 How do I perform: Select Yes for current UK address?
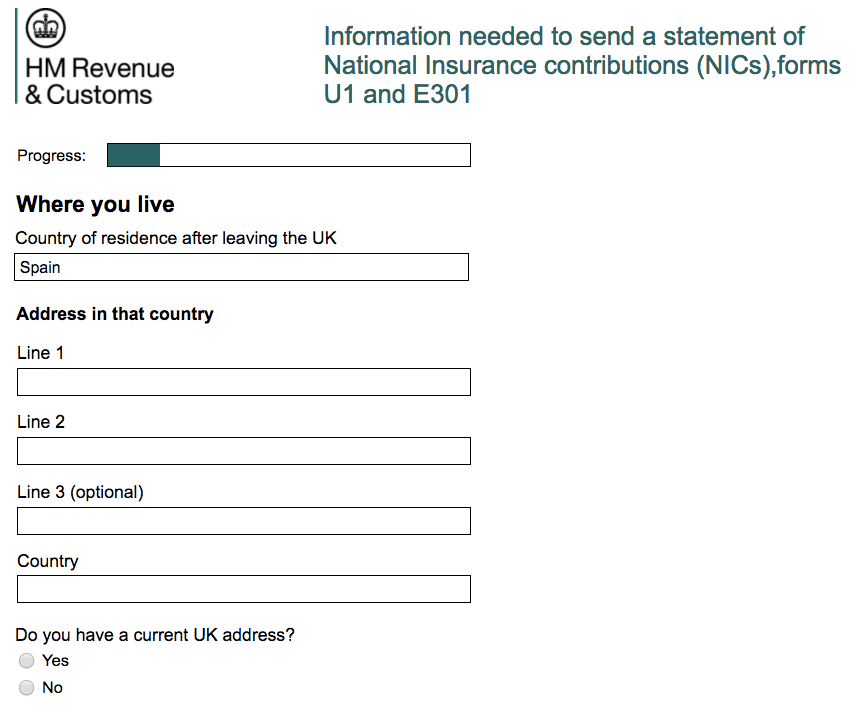tap(27, 661)
